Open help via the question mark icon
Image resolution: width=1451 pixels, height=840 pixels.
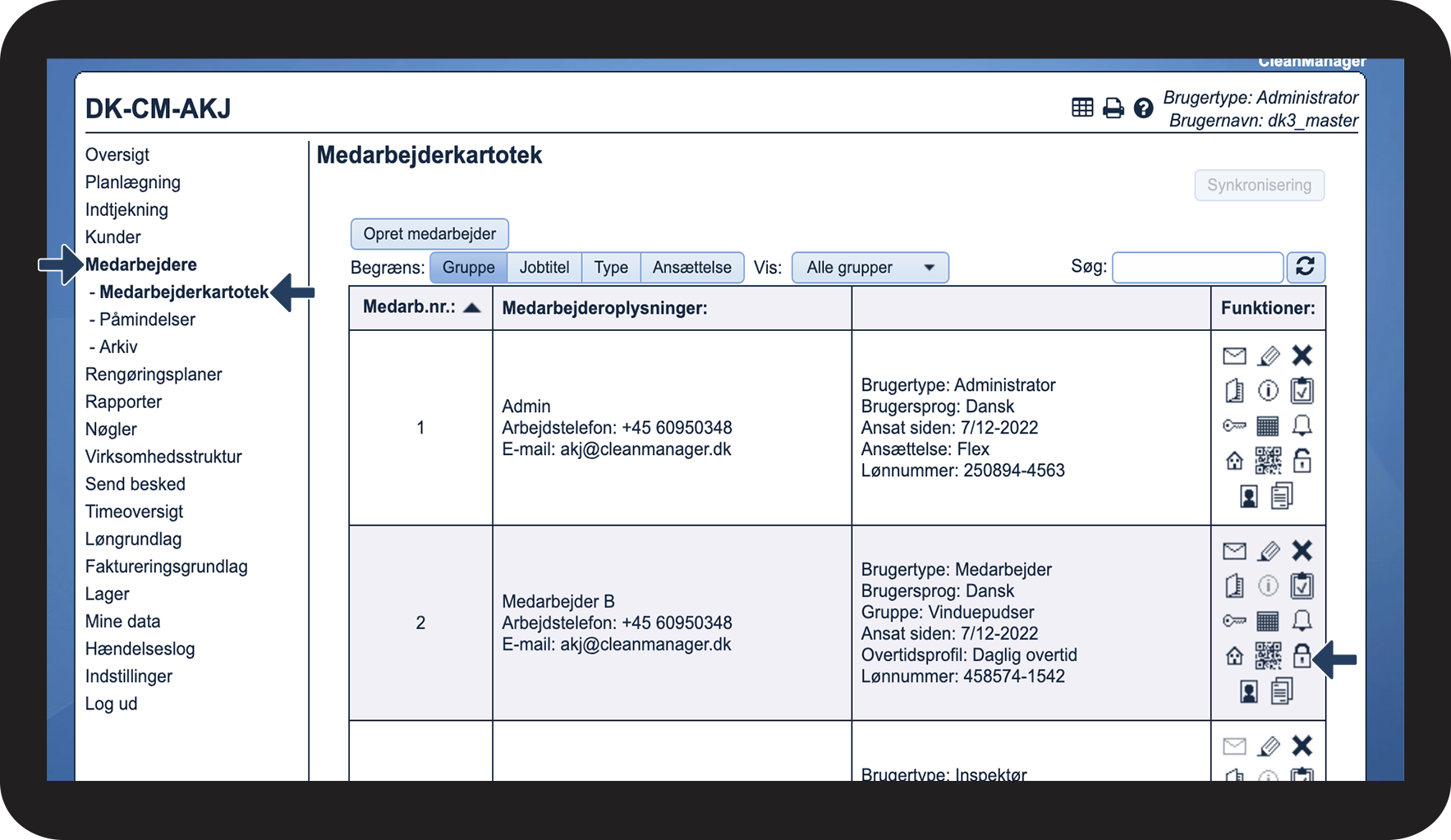[x=1143, y=108]
